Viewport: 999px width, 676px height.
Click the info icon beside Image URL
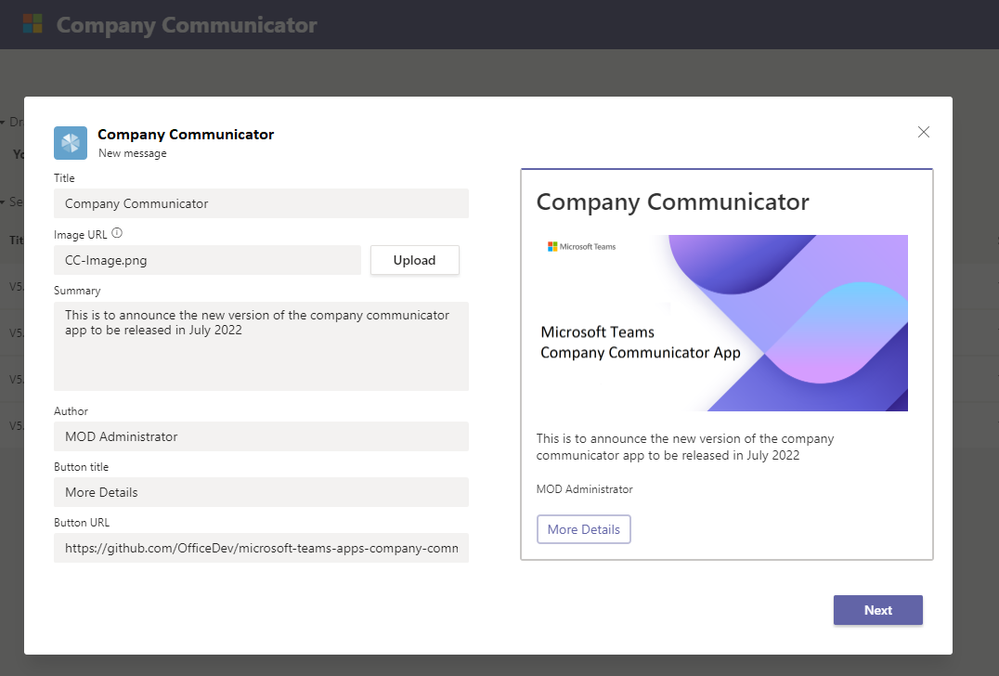tap(117, 233)
